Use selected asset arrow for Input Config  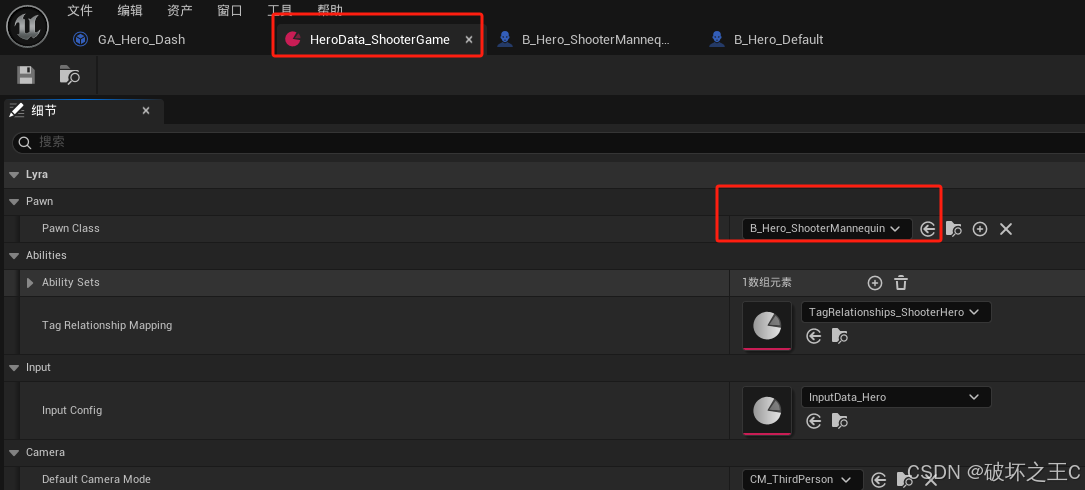click(814, 421)
